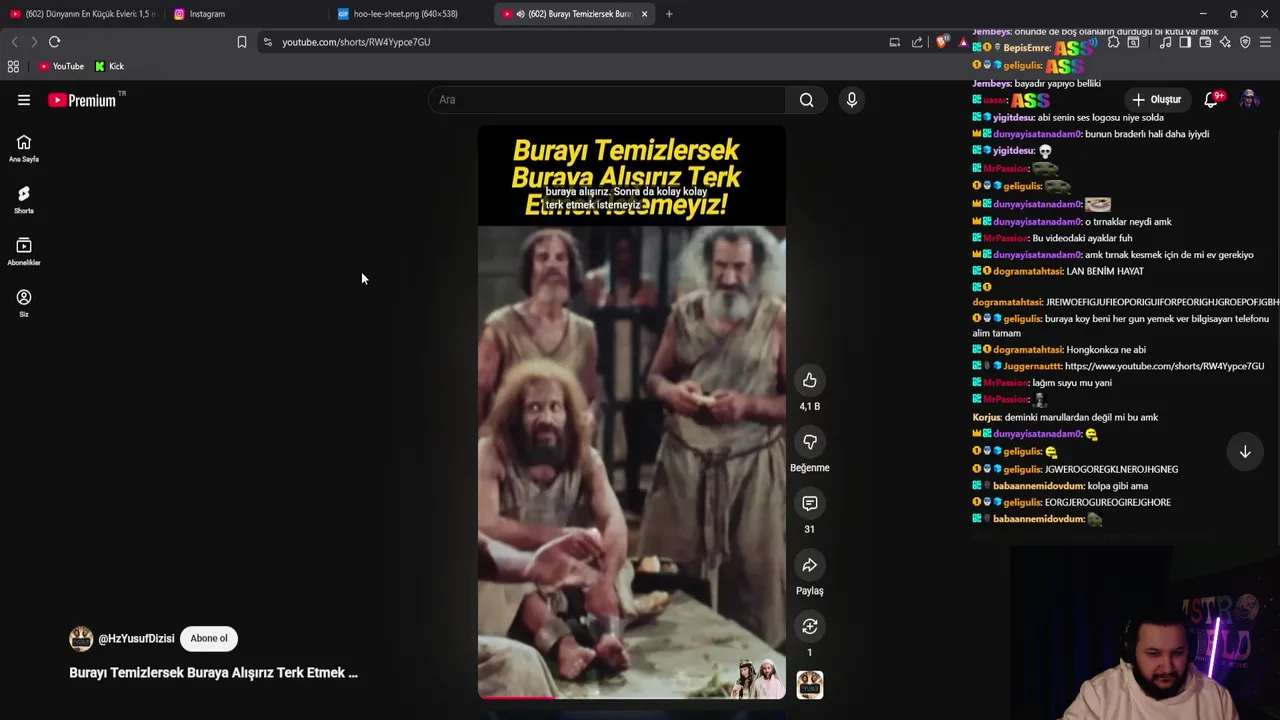
Task: Open the Brave Wallet icon
Action: pos(1205,42)
